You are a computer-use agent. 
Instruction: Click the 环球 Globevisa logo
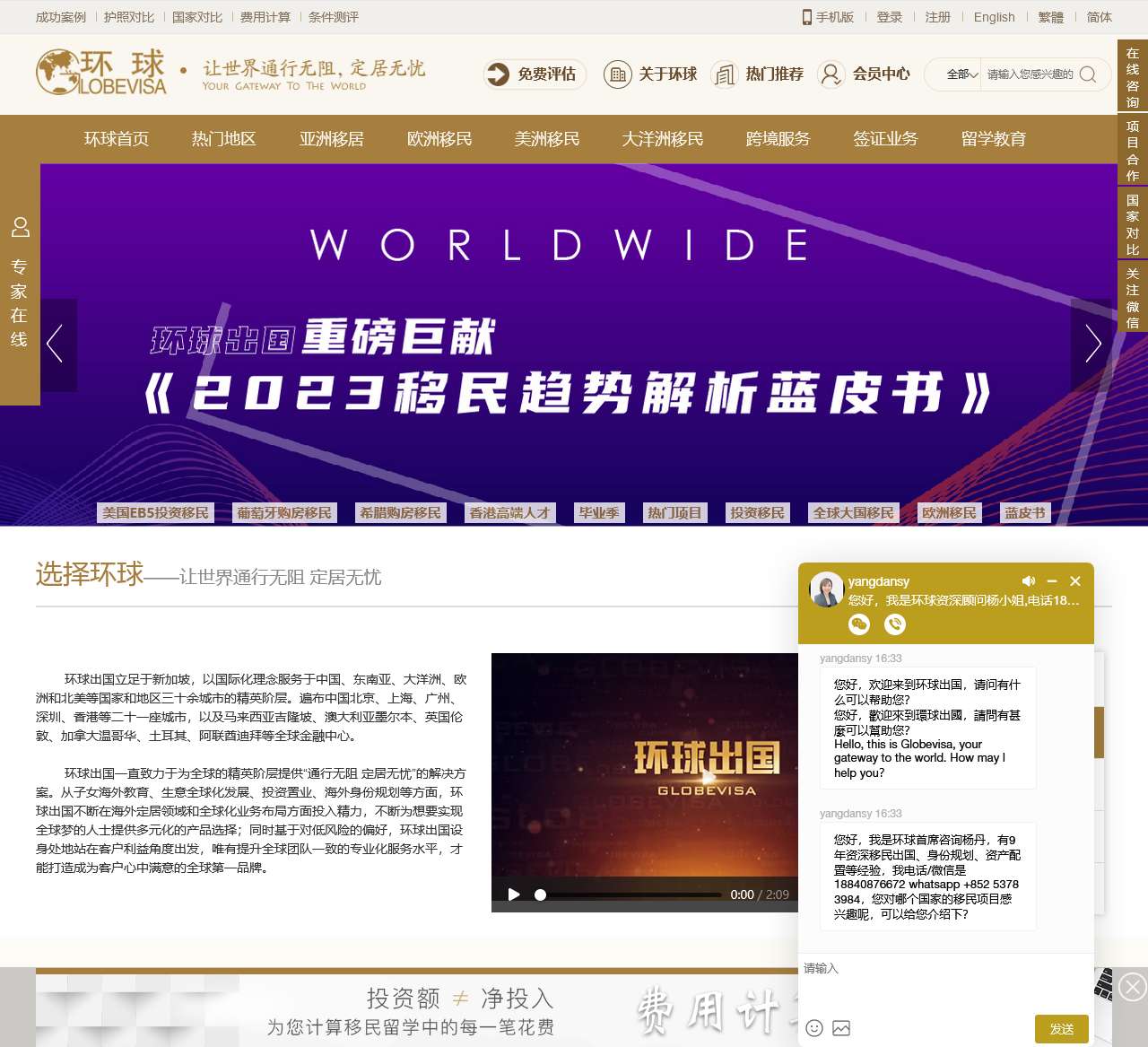pyautogui.click(x=101, y=73)
